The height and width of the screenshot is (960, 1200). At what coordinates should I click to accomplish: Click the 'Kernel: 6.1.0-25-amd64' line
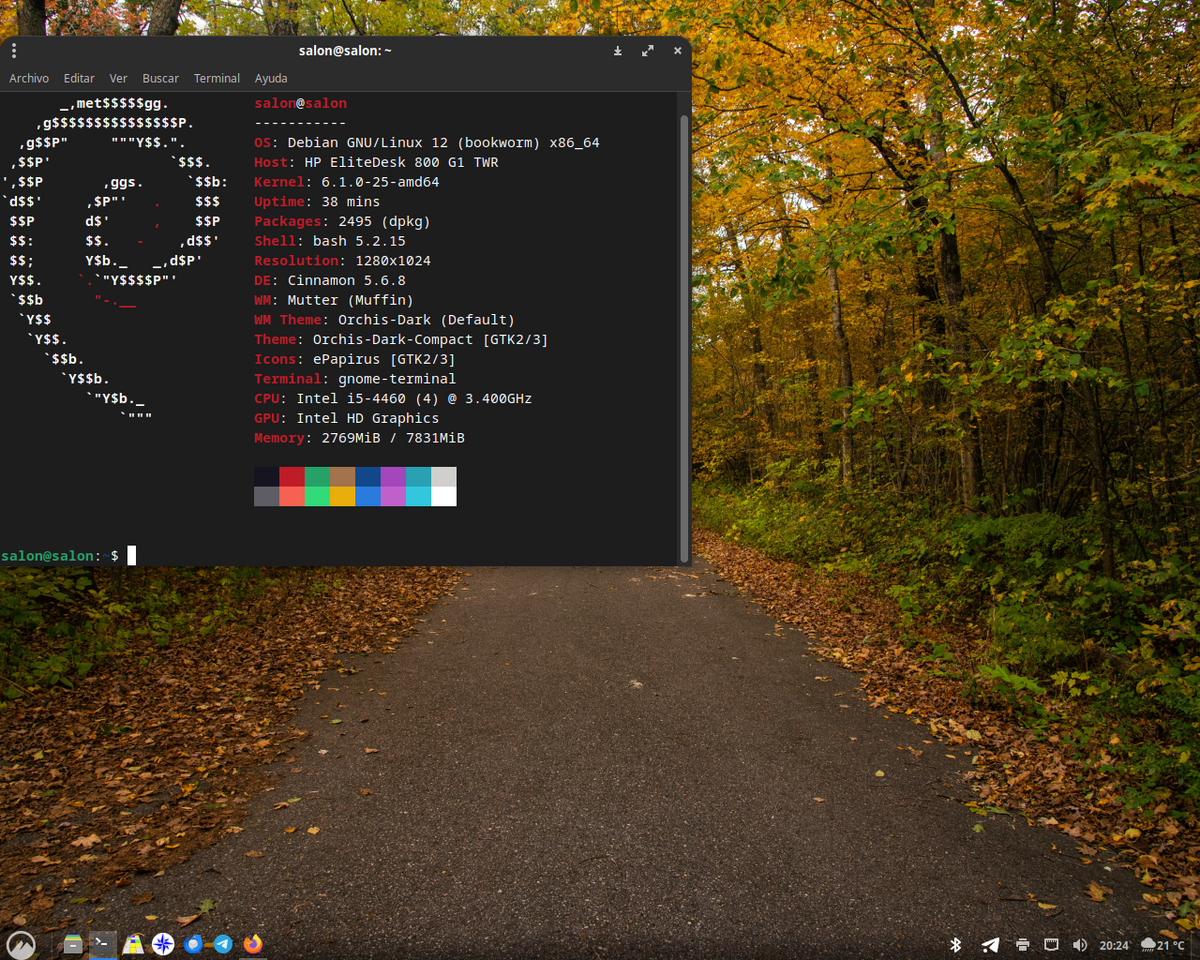[x=347, y=182]
